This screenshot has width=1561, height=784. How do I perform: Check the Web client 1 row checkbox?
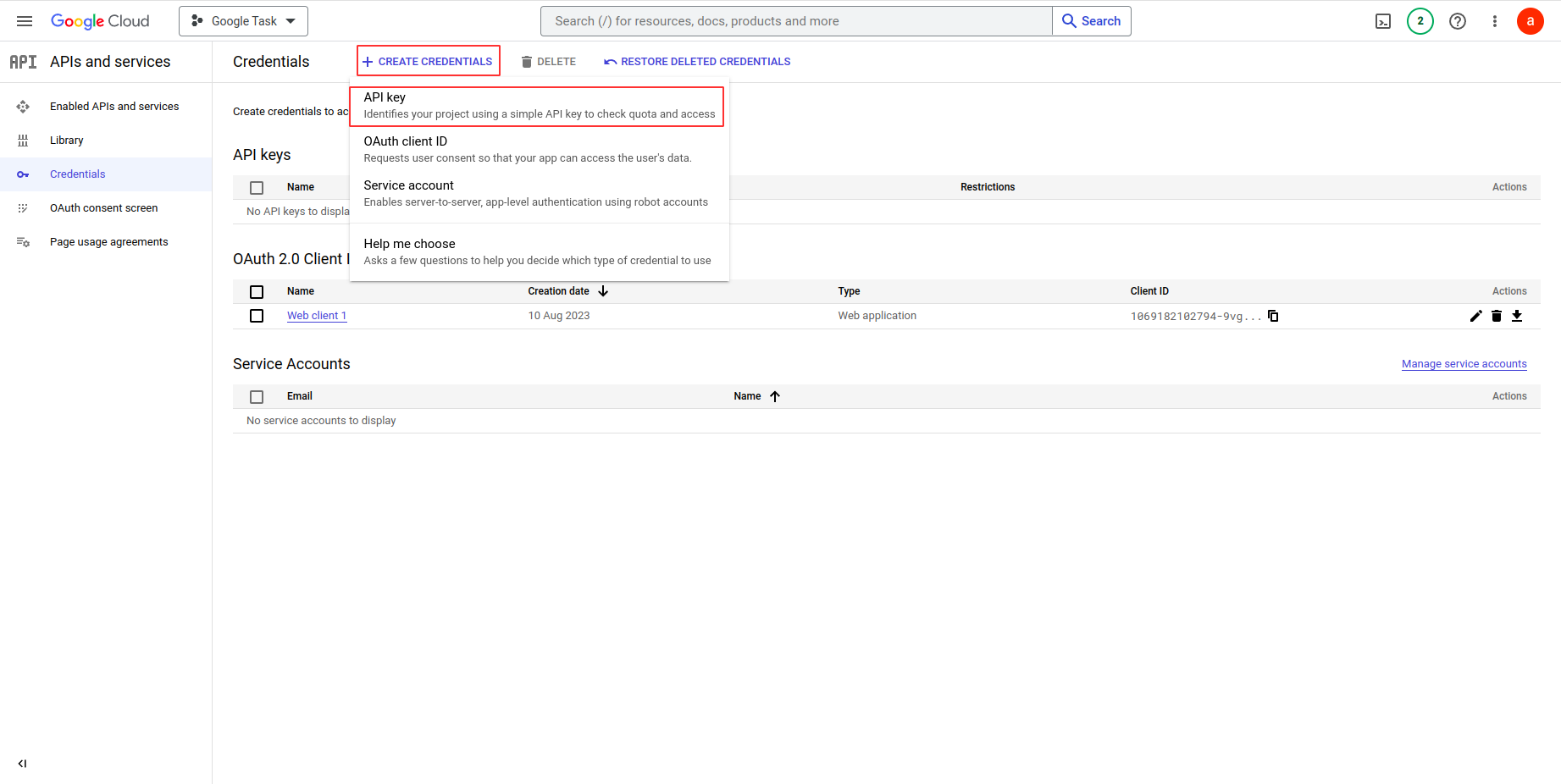click(257, 316)
